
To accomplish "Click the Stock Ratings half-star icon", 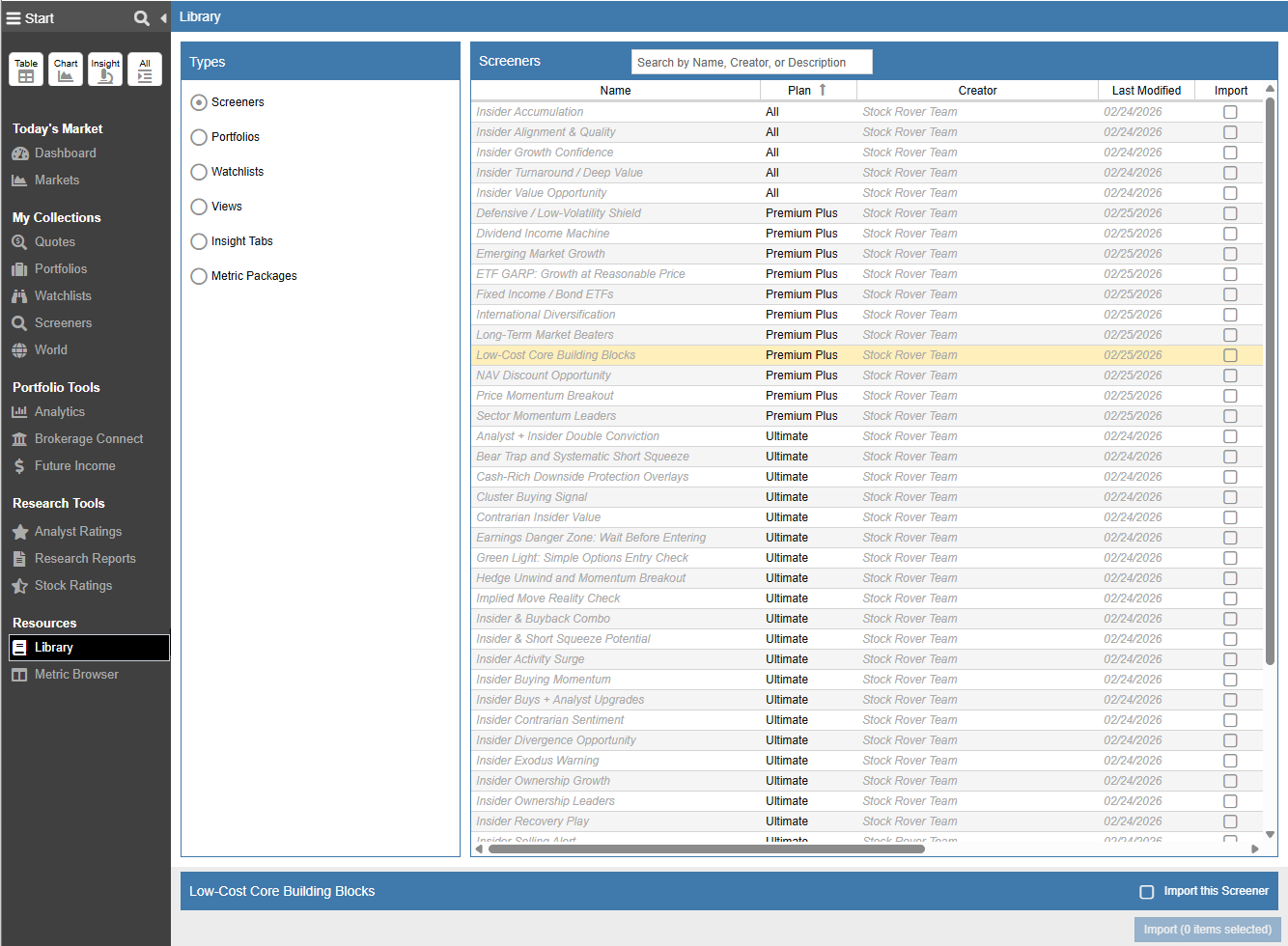I will pyautogui.click(x=19, y=586).
